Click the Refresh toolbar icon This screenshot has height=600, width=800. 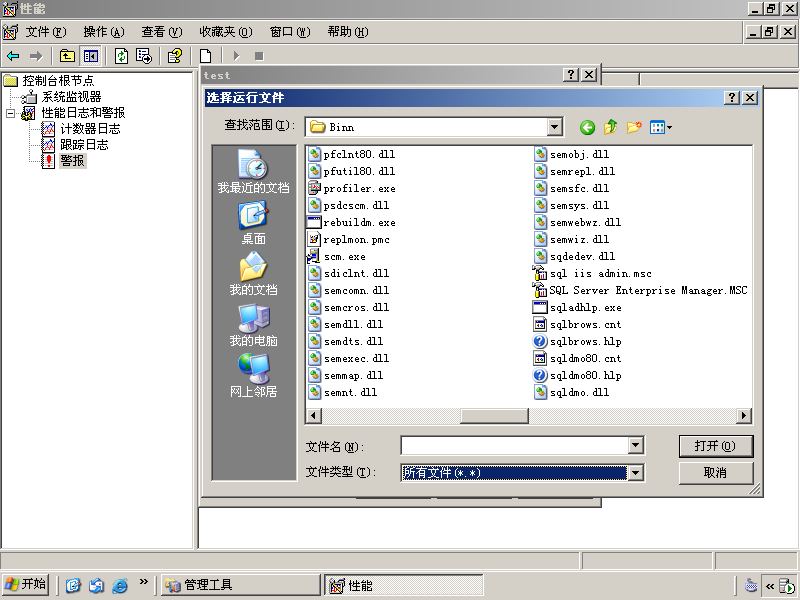coord(121,56)
